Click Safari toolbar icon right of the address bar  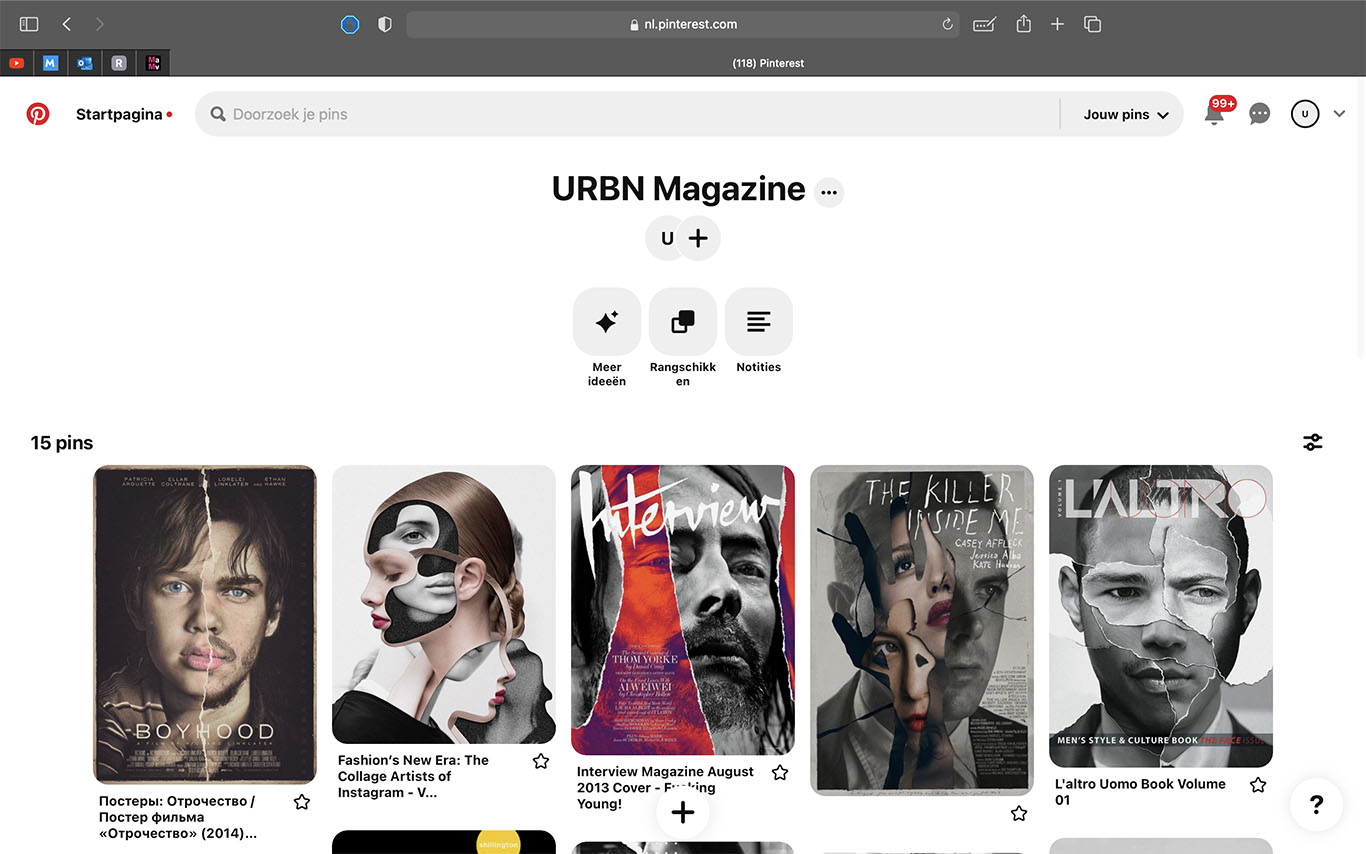point(985,25)
